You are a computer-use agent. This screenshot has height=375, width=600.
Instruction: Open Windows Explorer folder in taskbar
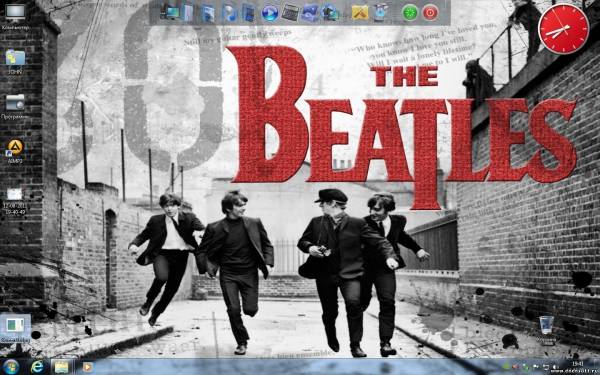[61, 367]
